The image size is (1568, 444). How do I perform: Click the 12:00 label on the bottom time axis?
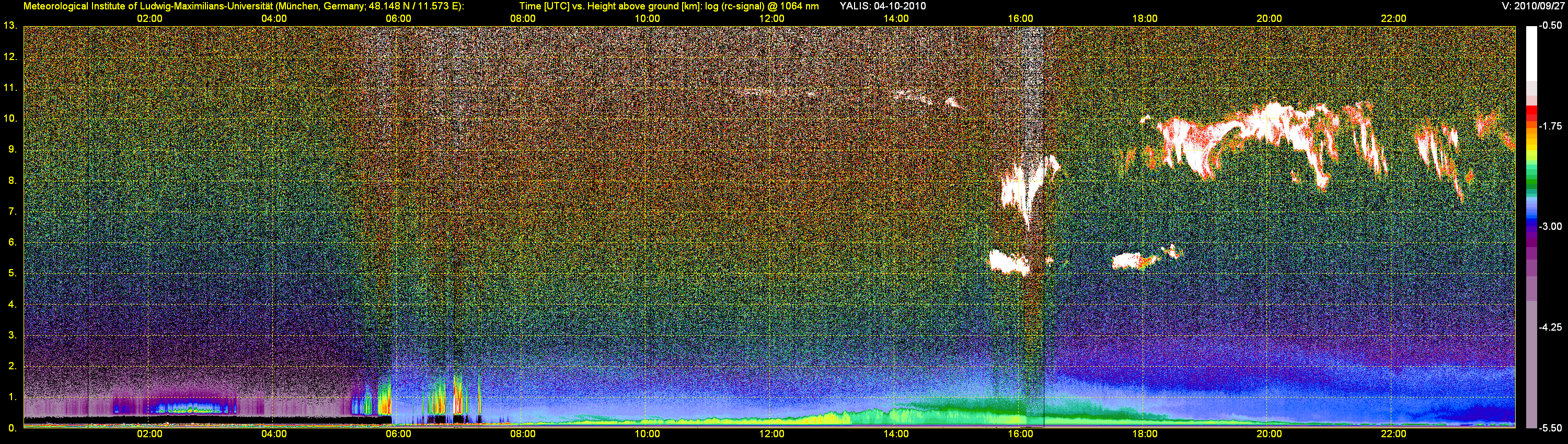772,434
